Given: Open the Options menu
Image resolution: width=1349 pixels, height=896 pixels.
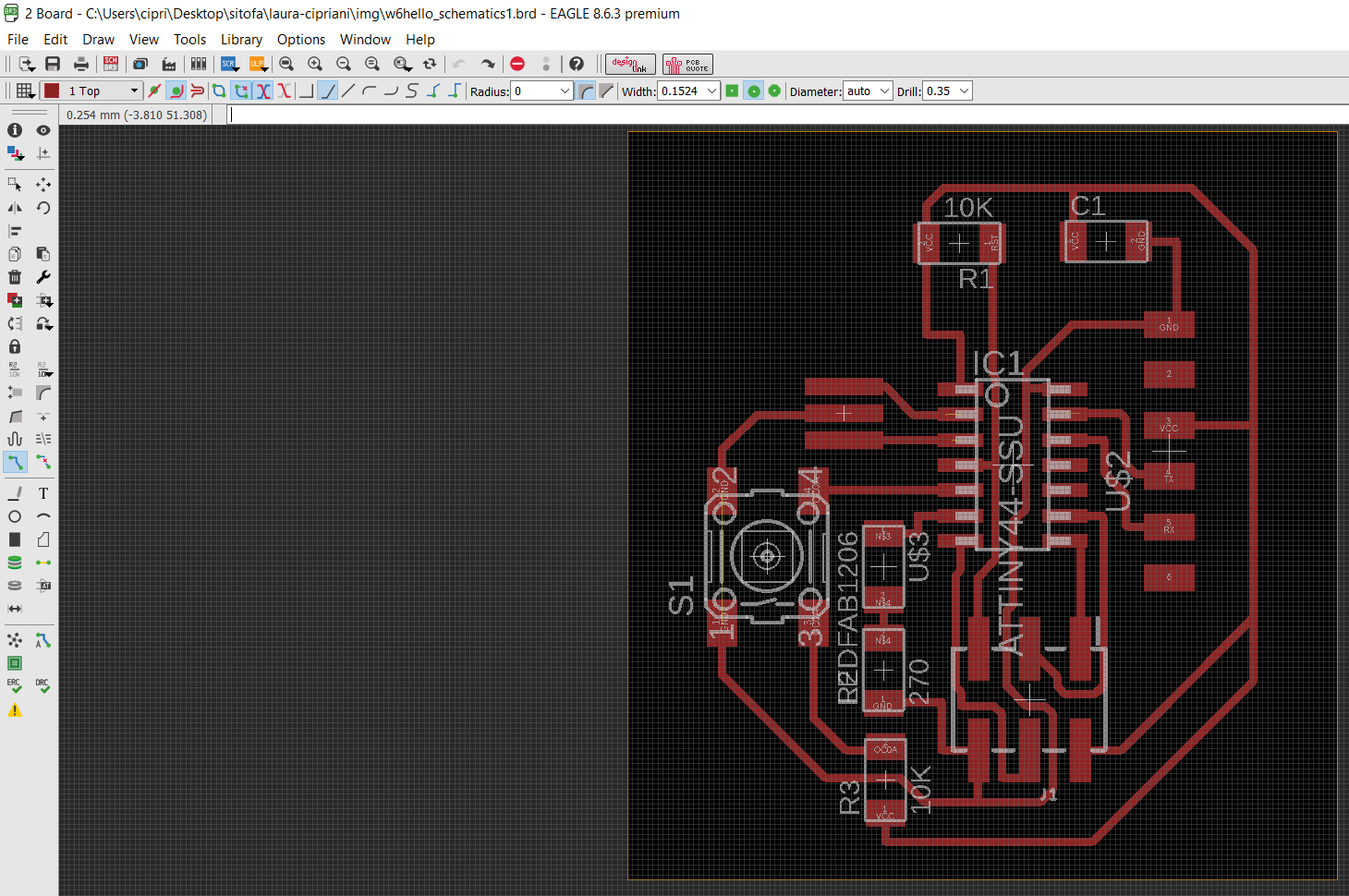Looking at the screenshot, I should (301, 39).
